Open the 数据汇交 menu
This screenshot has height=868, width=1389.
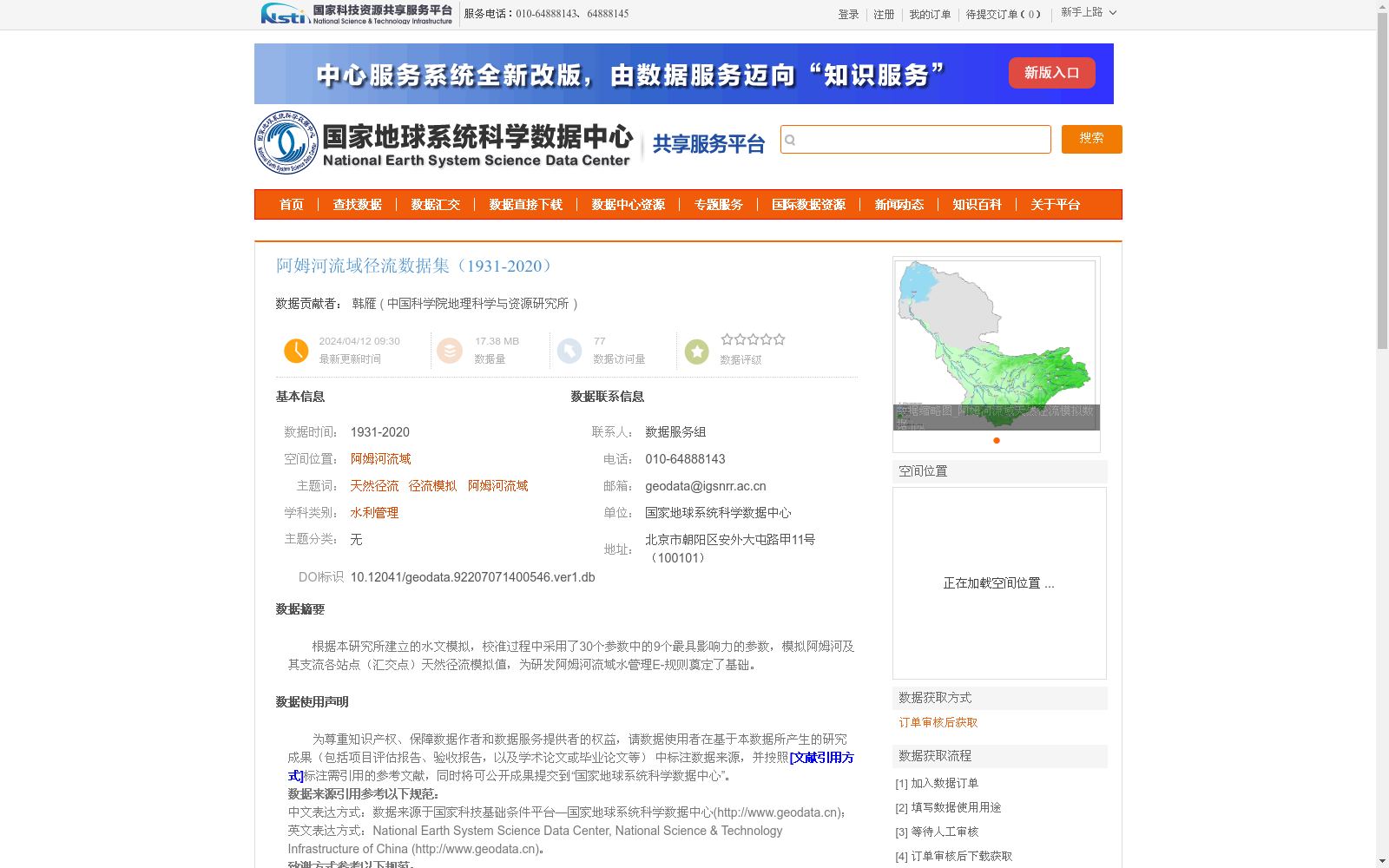point(436,205)
